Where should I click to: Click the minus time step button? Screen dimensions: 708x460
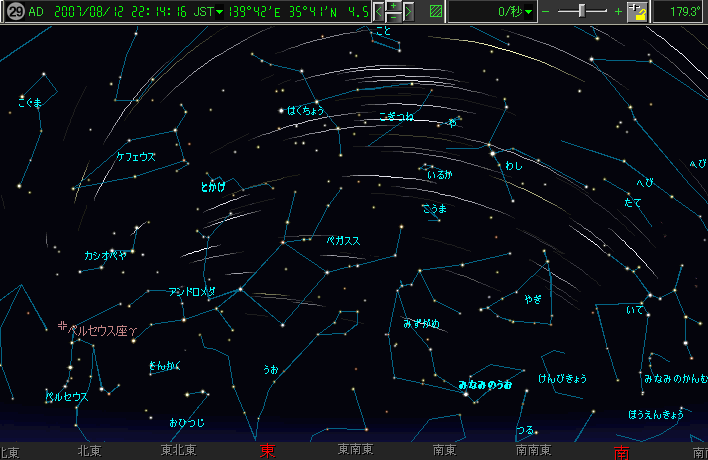[x=394, y=18]
